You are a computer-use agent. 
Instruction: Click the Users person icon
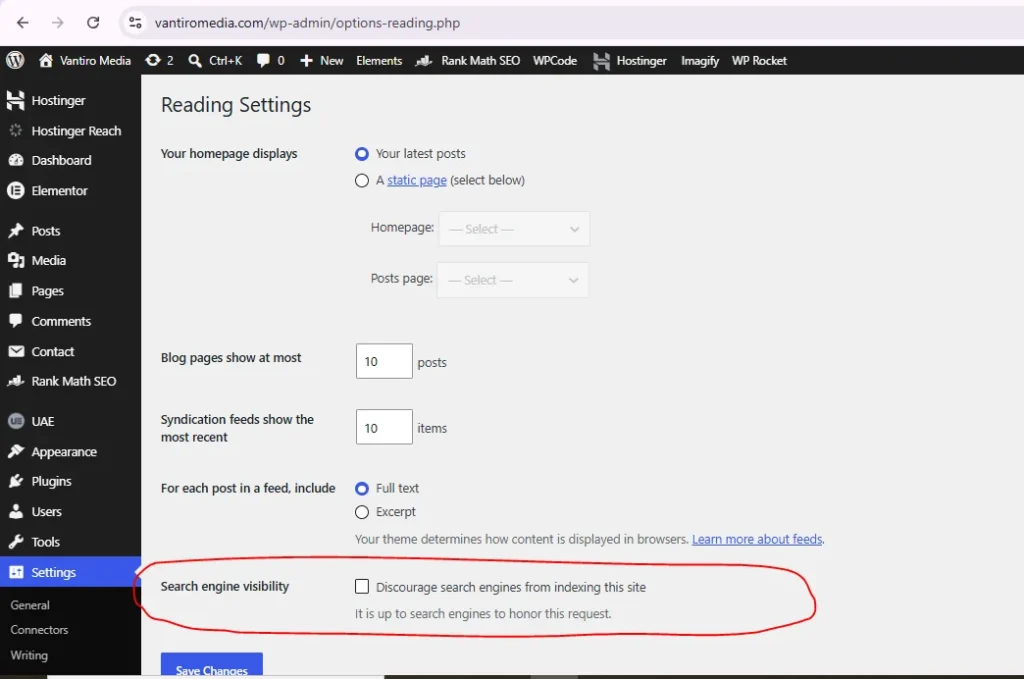click(x=16, y=512)
